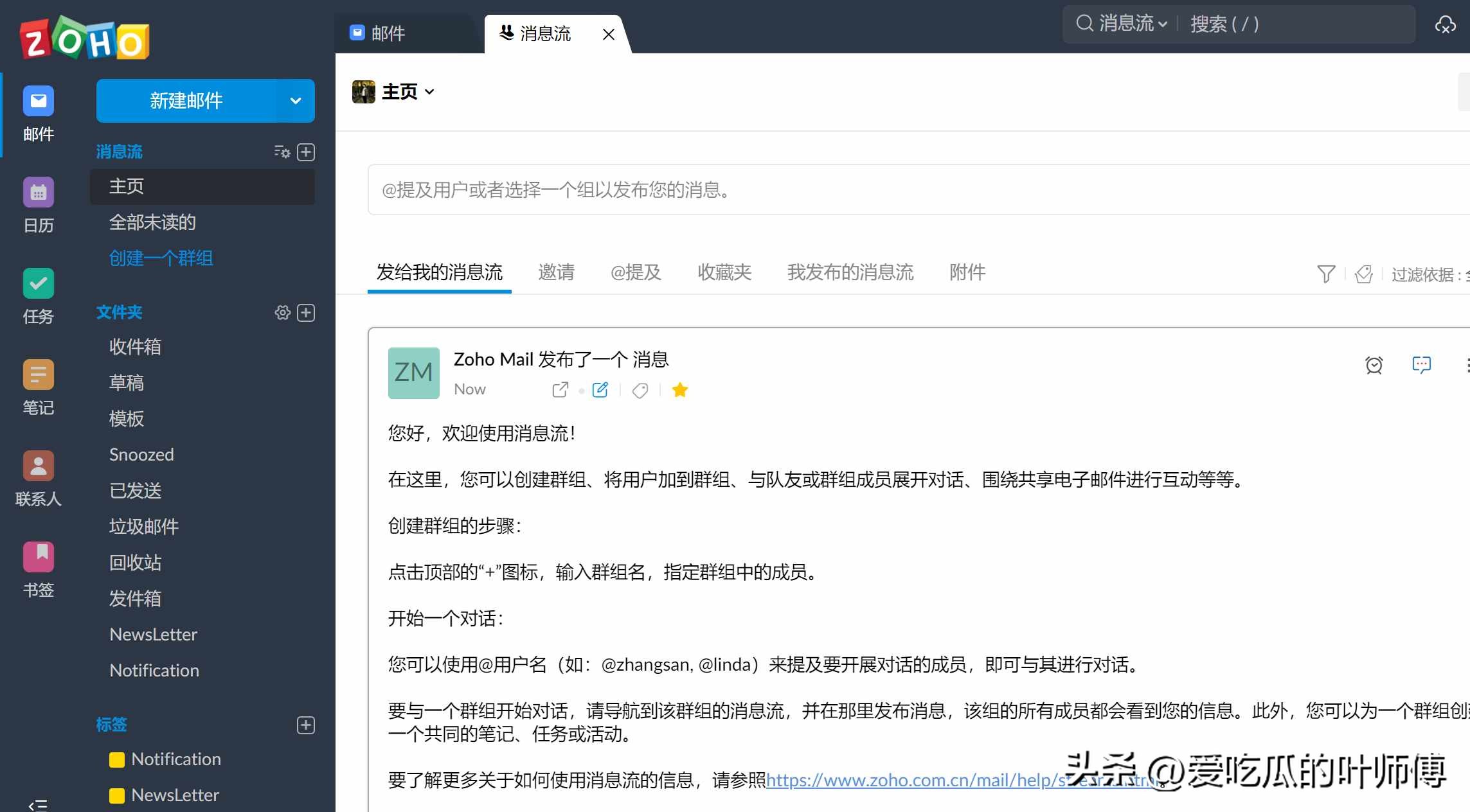Unstar the Zoho Mail message
Image resolution: width=1470 pixels, height=812 pixels.
tap(679, 389)
